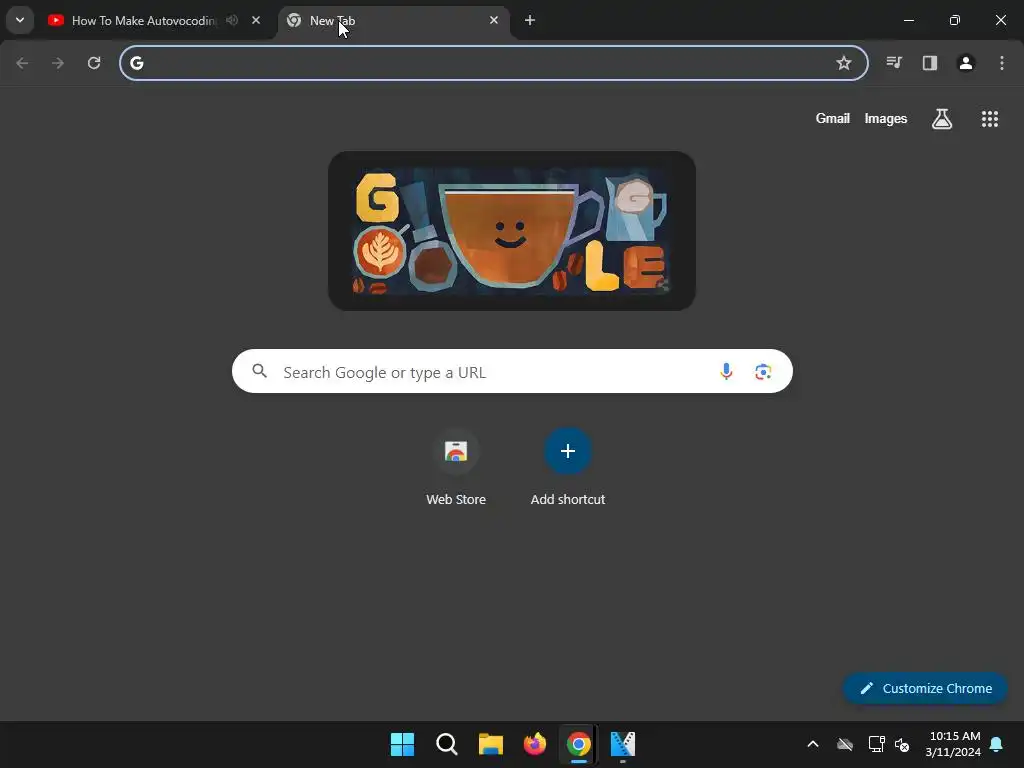Expand the system tray hidden icons
The width and height of the screenshot is (1024, 768).
813,744
